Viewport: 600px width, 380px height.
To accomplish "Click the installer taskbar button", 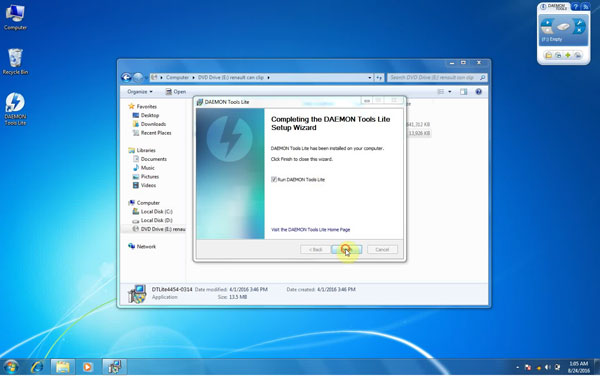I will tap(114, 367).
